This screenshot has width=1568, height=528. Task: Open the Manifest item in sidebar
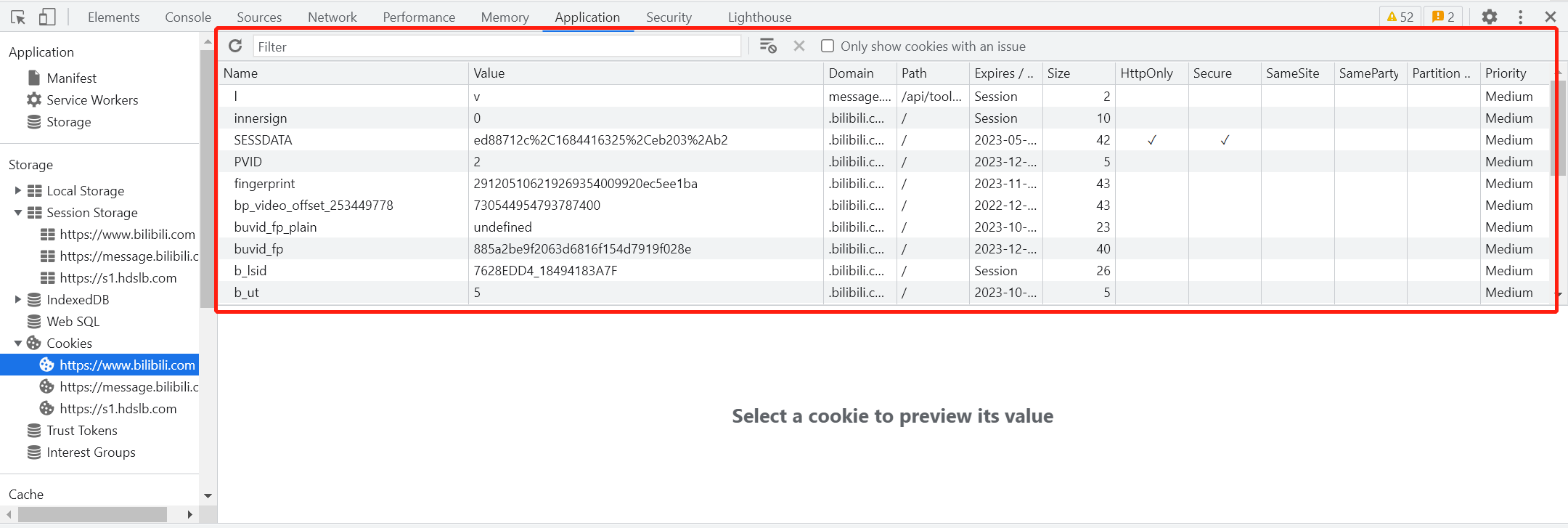(71, 78)
